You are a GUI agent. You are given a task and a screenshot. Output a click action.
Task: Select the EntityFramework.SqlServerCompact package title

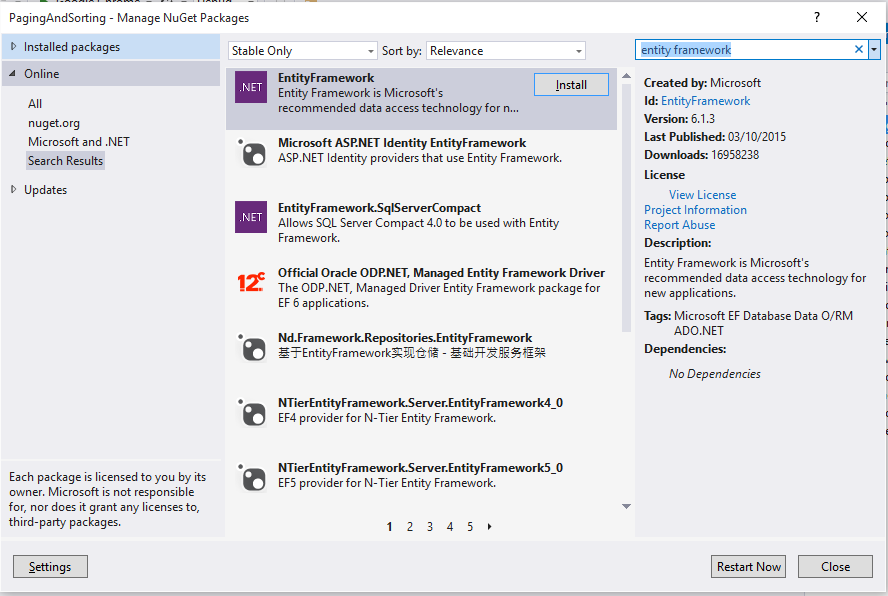[379, 208]
